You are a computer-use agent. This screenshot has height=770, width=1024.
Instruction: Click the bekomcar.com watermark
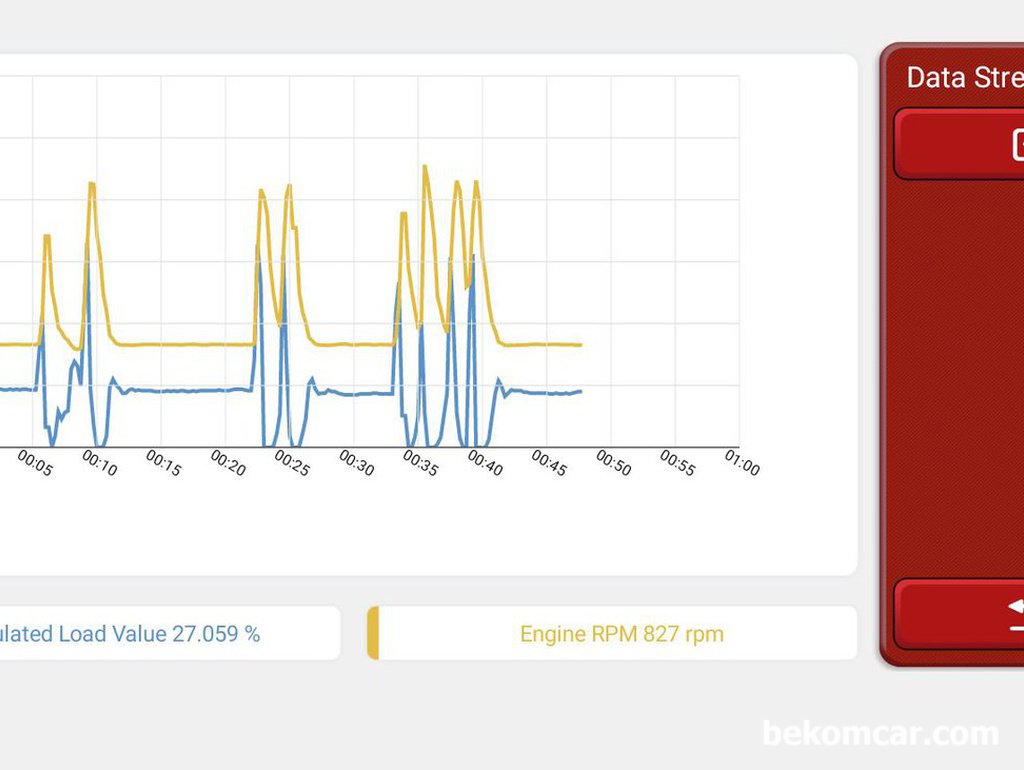click(880, 733)
